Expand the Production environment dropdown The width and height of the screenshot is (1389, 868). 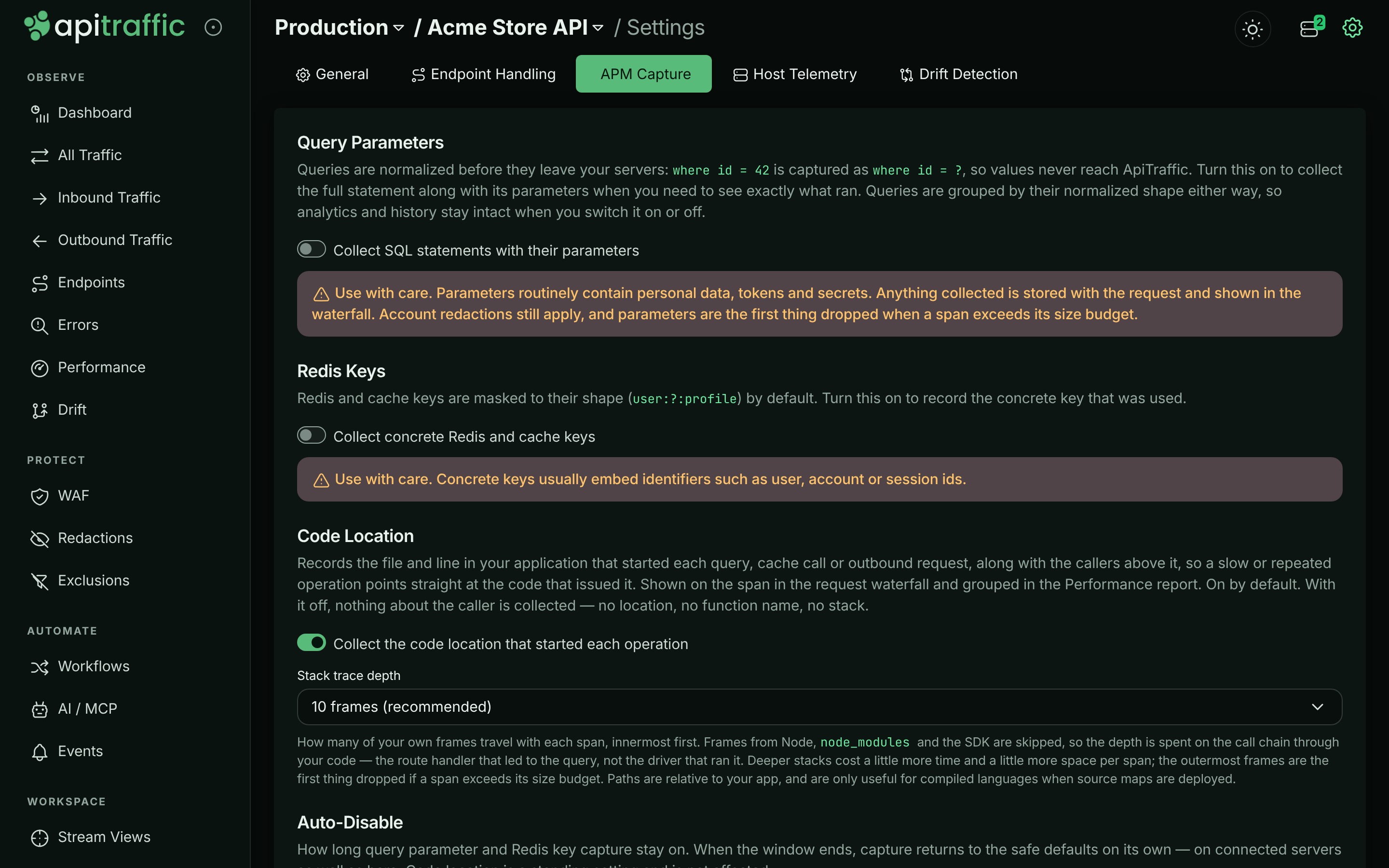click(x=339, y=27)
